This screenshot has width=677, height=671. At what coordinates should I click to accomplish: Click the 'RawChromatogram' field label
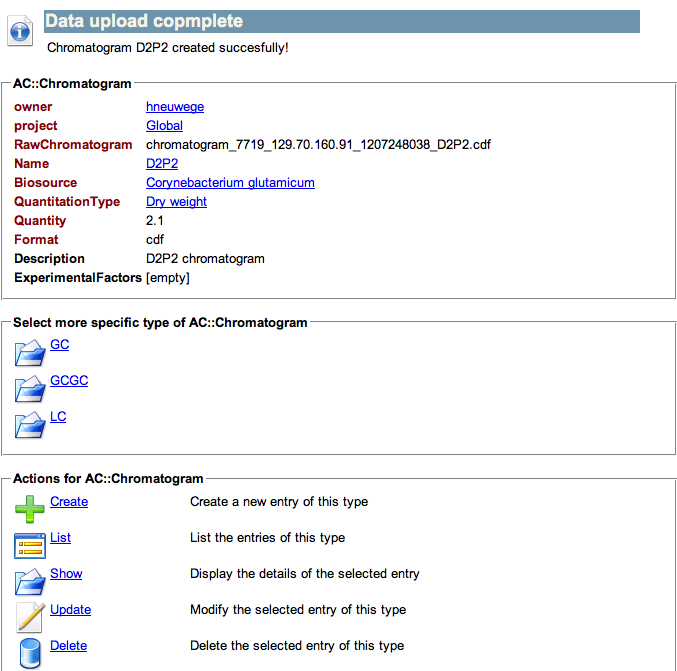pos(73,145)
